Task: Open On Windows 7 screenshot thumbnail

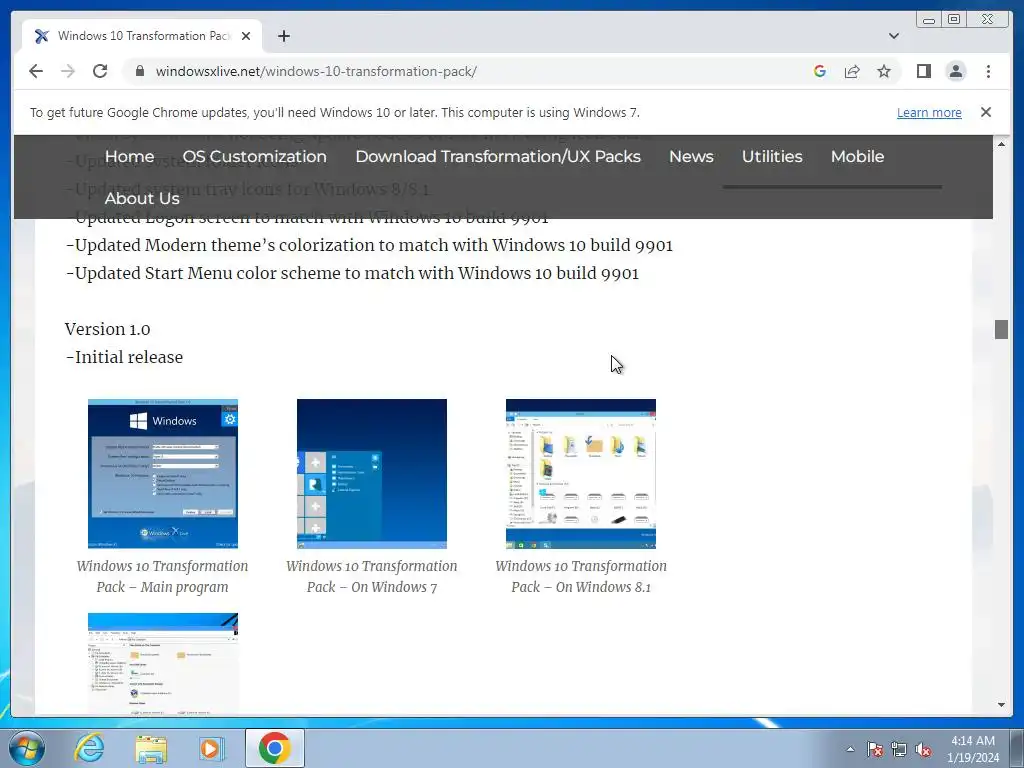Action: (x=372, y=473)
